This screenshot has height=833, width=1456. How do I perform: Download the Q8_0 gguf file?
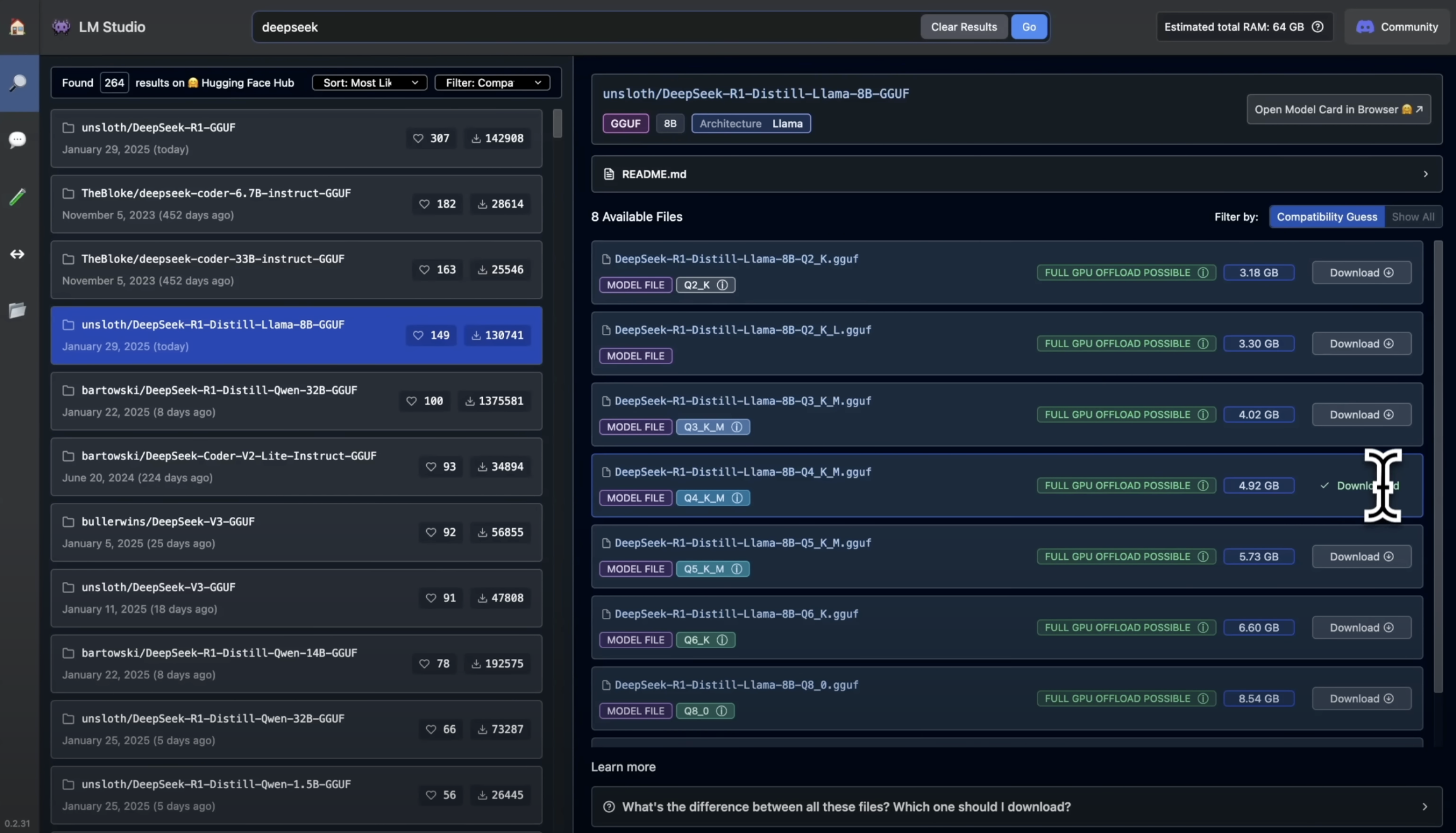1361,699
